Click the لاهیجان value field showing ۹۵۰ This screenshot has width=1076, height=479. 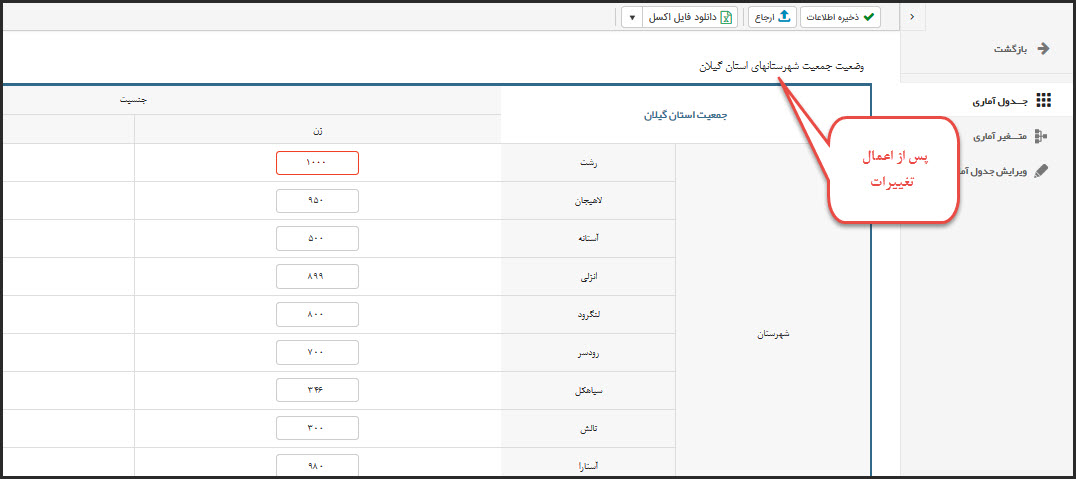coord(317,200)
